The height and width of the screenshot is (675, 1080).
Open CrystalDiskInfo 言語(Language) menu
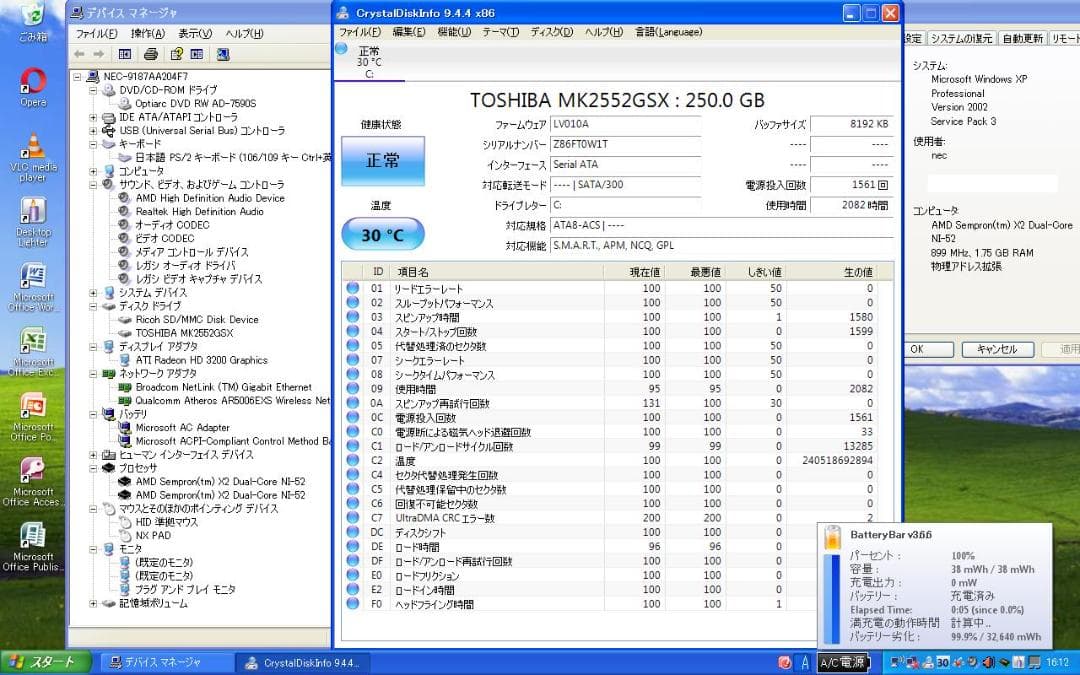668,32
